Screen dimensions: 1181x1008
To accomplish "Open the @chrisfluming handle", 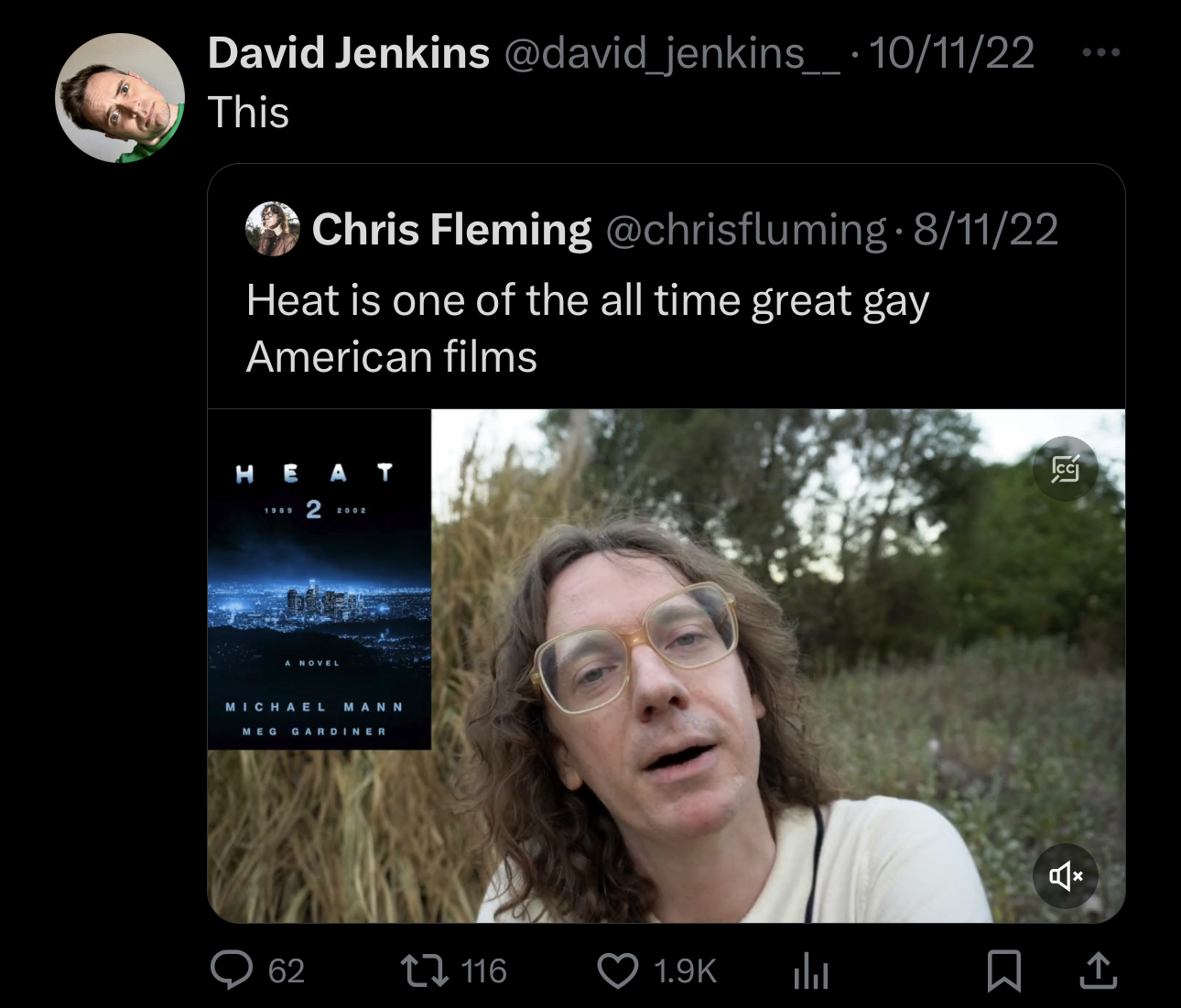I will (746, 229).
